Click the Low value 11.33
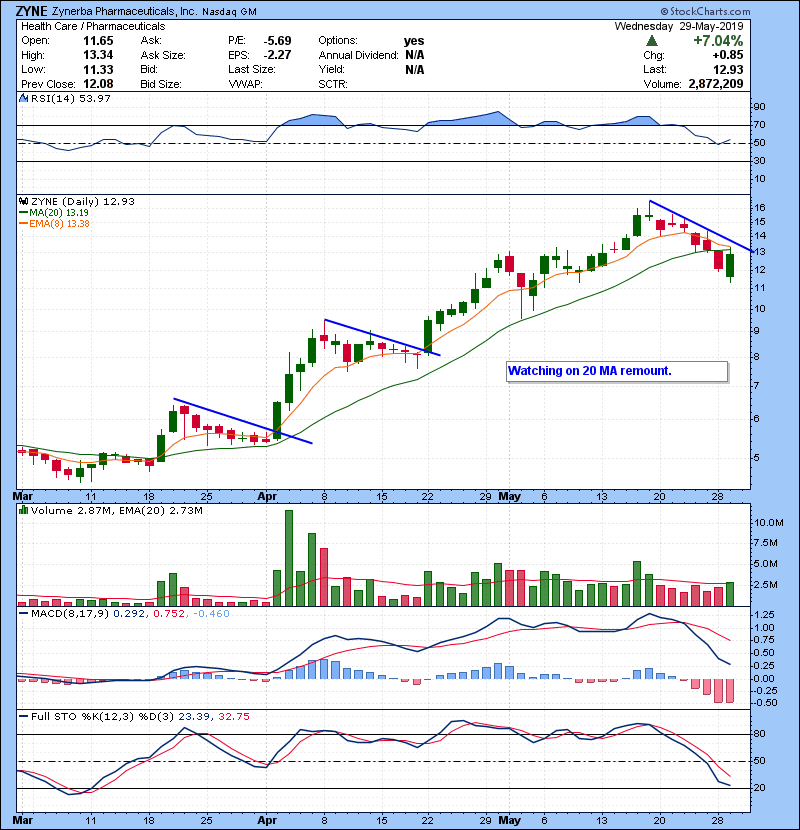The image size is (800, 830). [98, 69]
